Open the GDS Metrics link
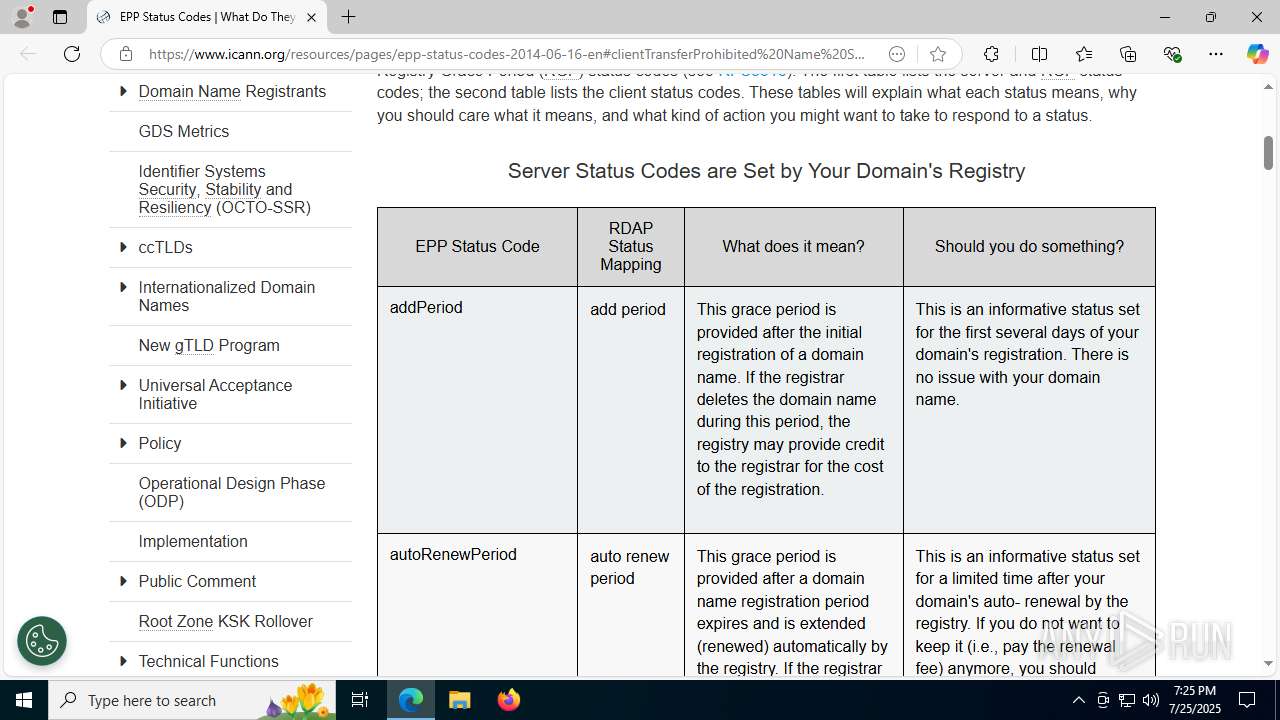The image size is (1280, 720). [x=184, y=131]
